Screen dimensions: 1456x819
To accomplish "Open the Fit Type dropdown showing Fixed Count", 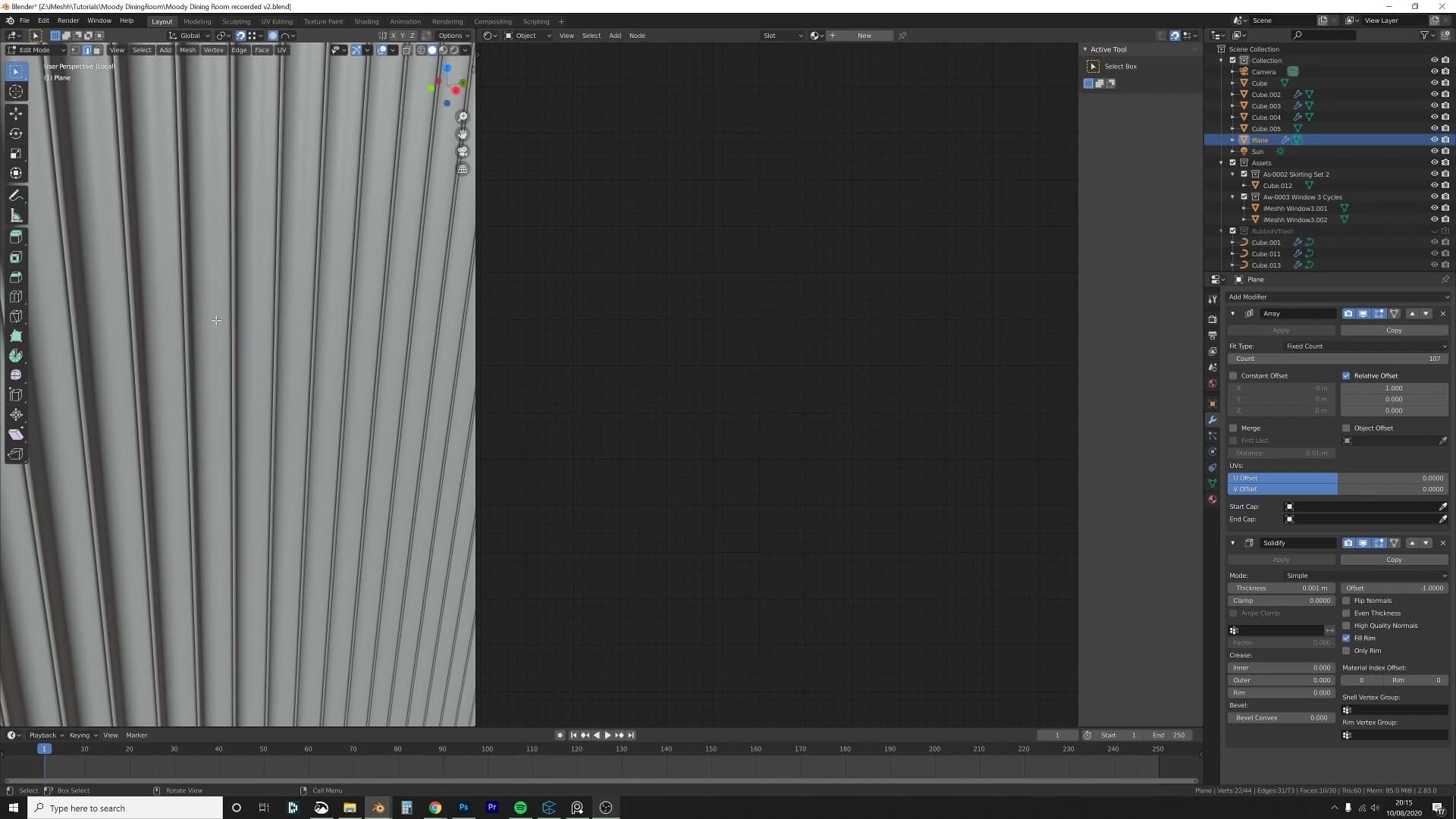I will (x=1366, y=347).
